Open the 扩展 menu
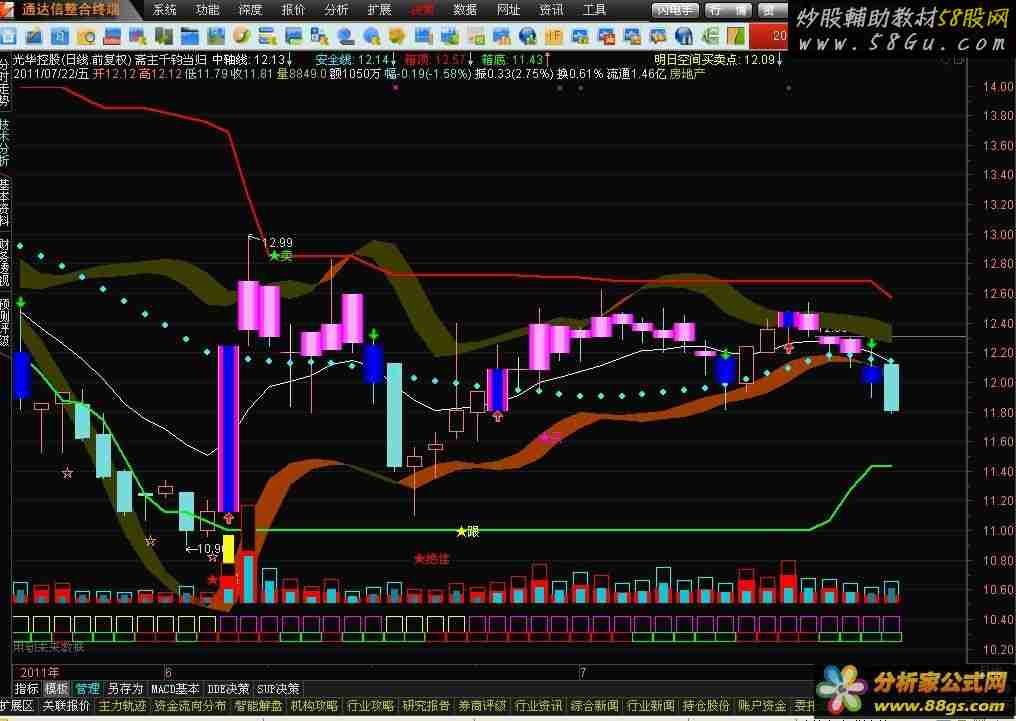The width and height of the screenshot is (1016, 721). click(379, 10)
